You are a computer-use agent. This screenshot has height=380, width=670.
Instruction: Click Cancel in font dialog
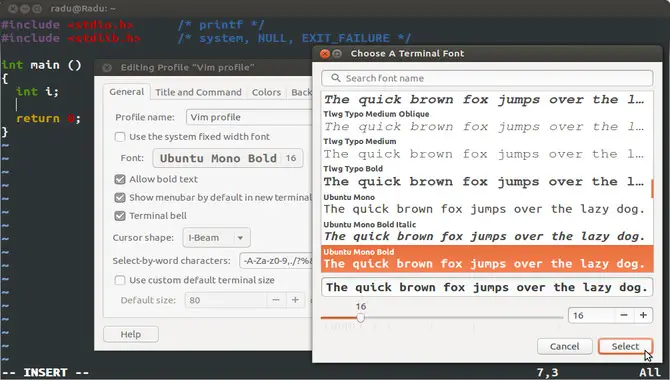click(x=564, y=346)
